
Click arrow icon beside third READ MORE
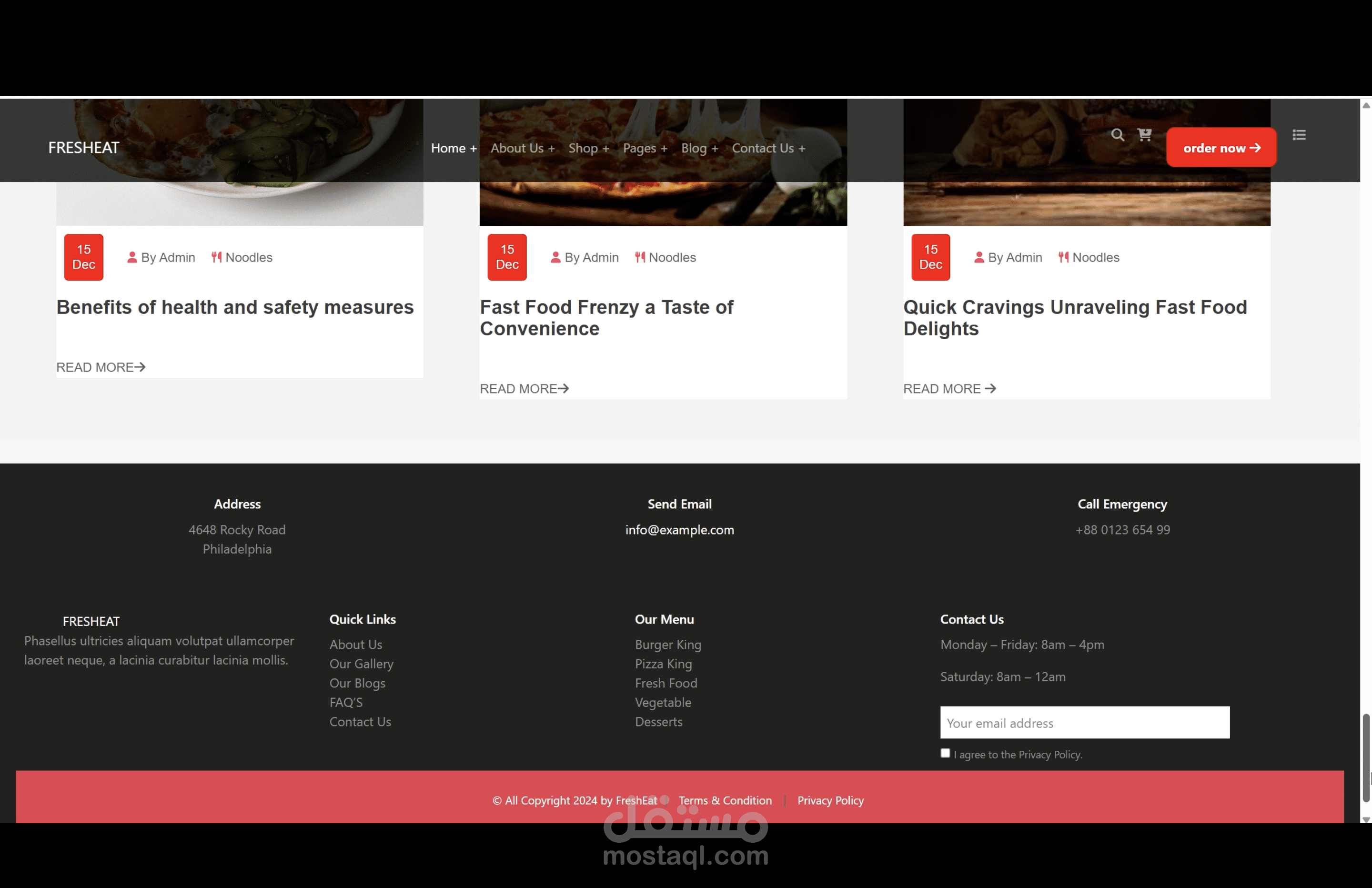click(x=990, y=389)
